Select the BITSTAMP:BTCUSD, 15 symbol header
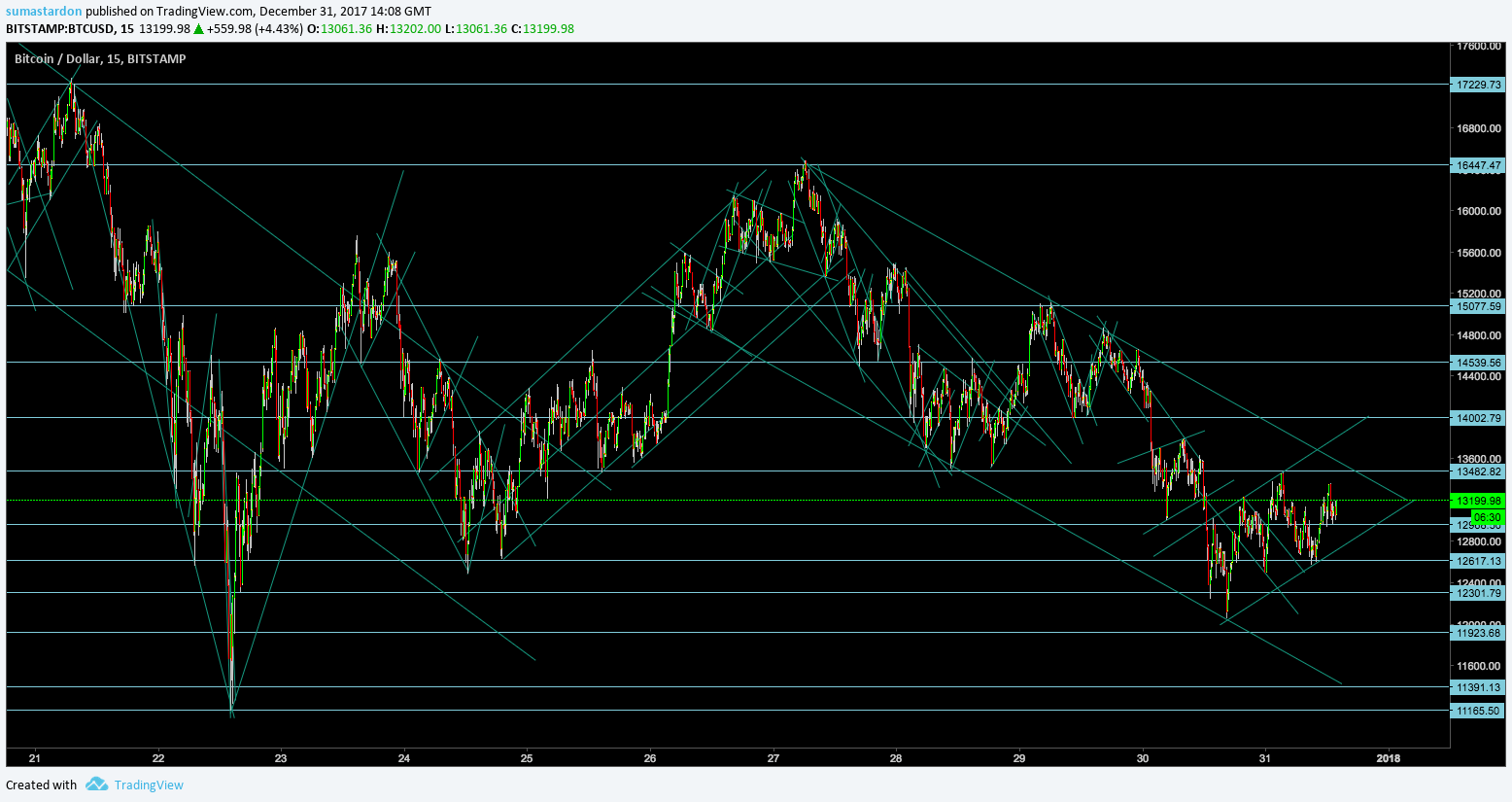The image size is (1512, 802). (70, 28)
